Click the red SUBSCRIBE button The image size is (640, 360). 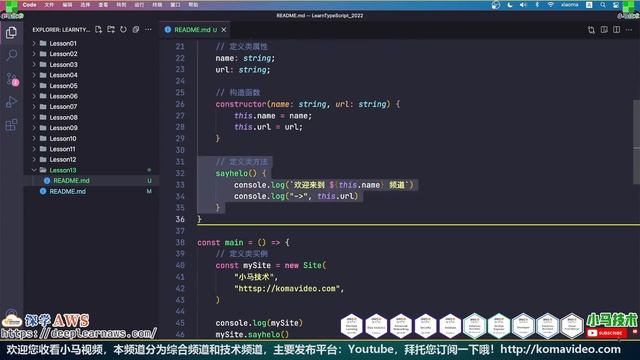607,333
